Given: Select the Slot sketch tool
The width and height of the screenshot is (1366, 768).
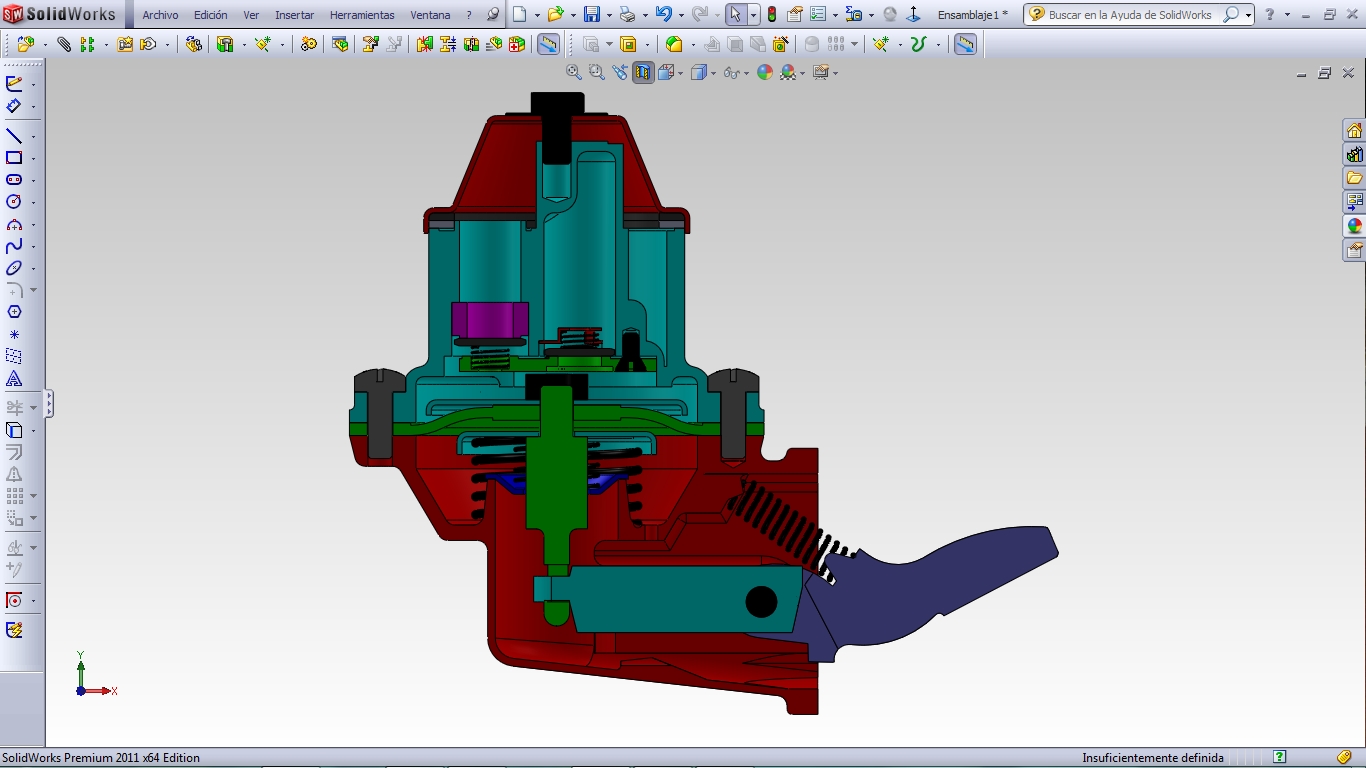Looking at the screenshot, I should (14, 180).
